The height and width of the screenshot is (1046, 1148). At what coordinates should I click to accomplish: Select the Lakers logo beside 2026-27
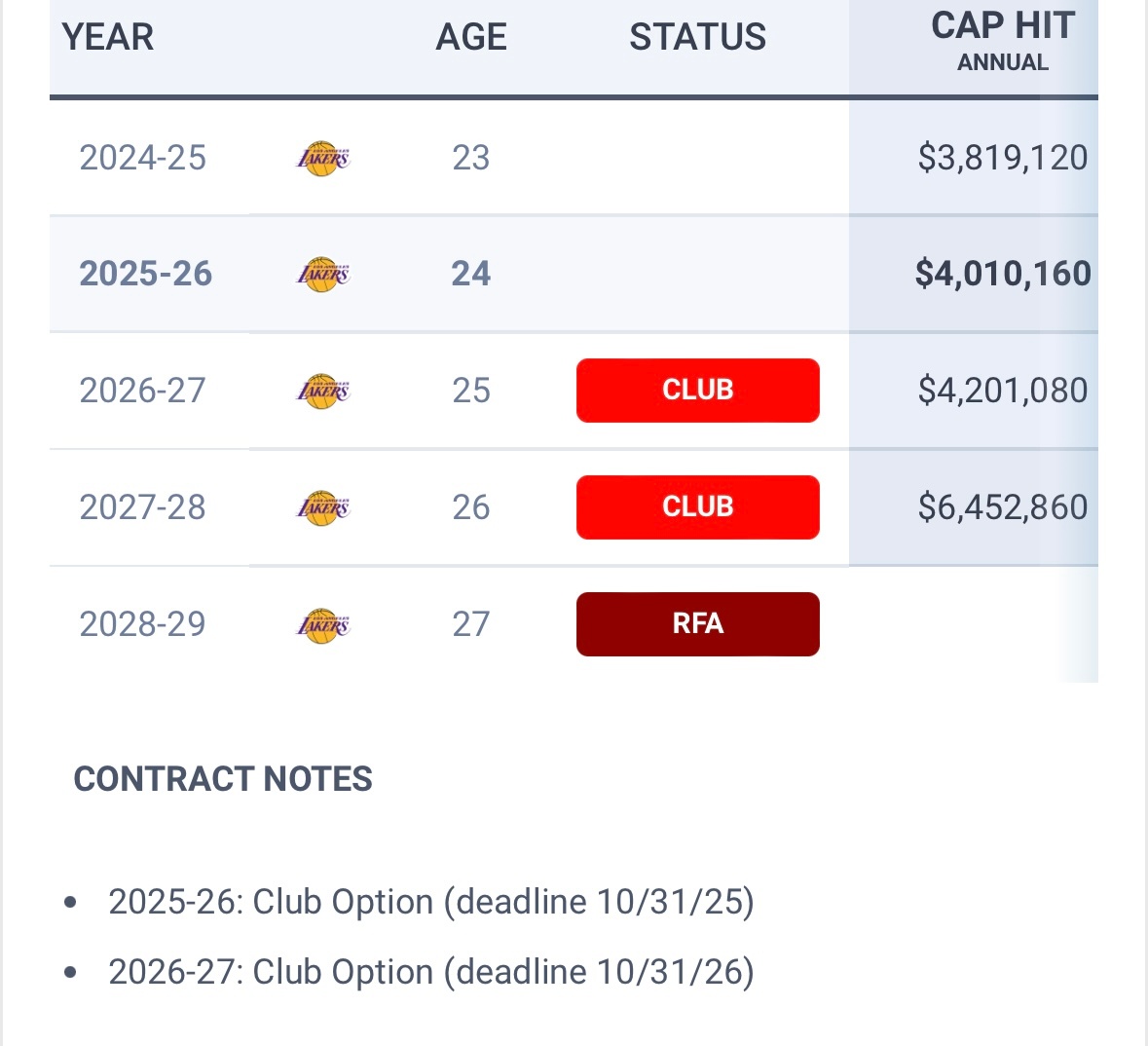(322, 391)
